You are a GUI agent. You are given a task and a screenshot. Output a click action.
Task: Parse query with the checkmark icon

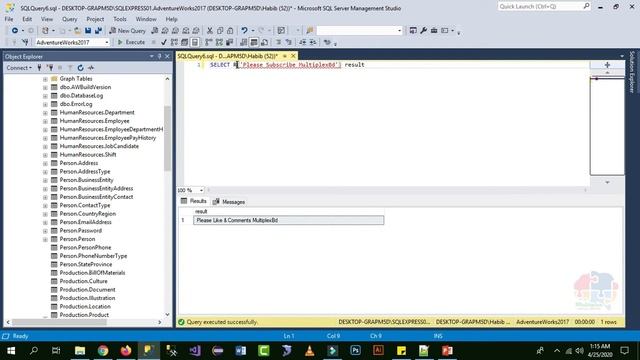click(164, 42)
